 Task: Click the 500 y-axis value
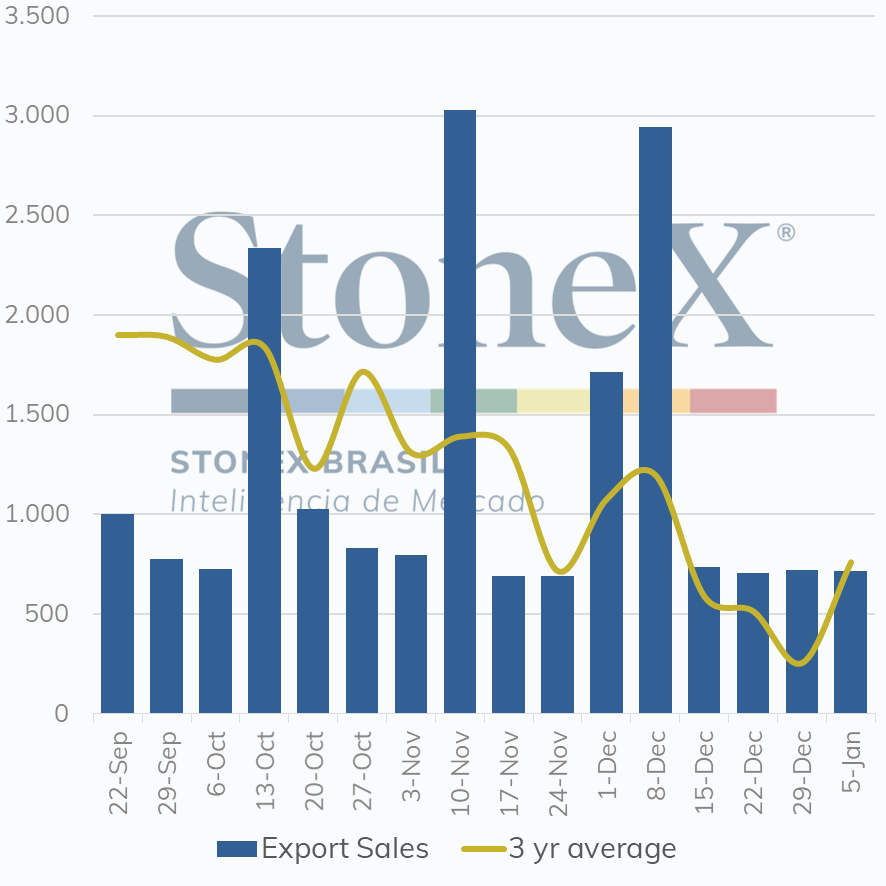coord(47,614)
